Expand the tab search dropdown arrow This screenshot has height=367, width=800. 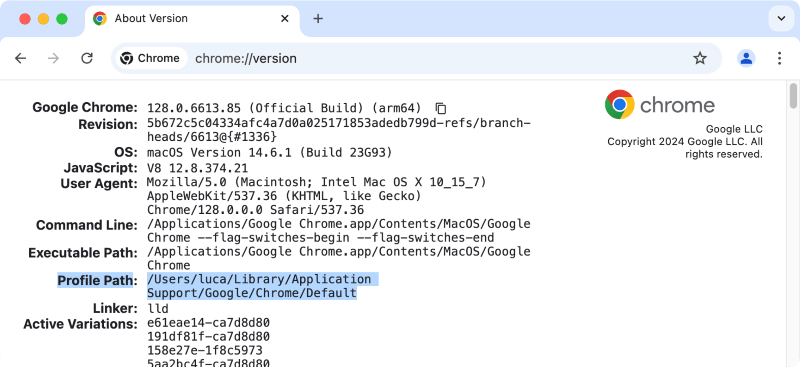tap(781, 18)
